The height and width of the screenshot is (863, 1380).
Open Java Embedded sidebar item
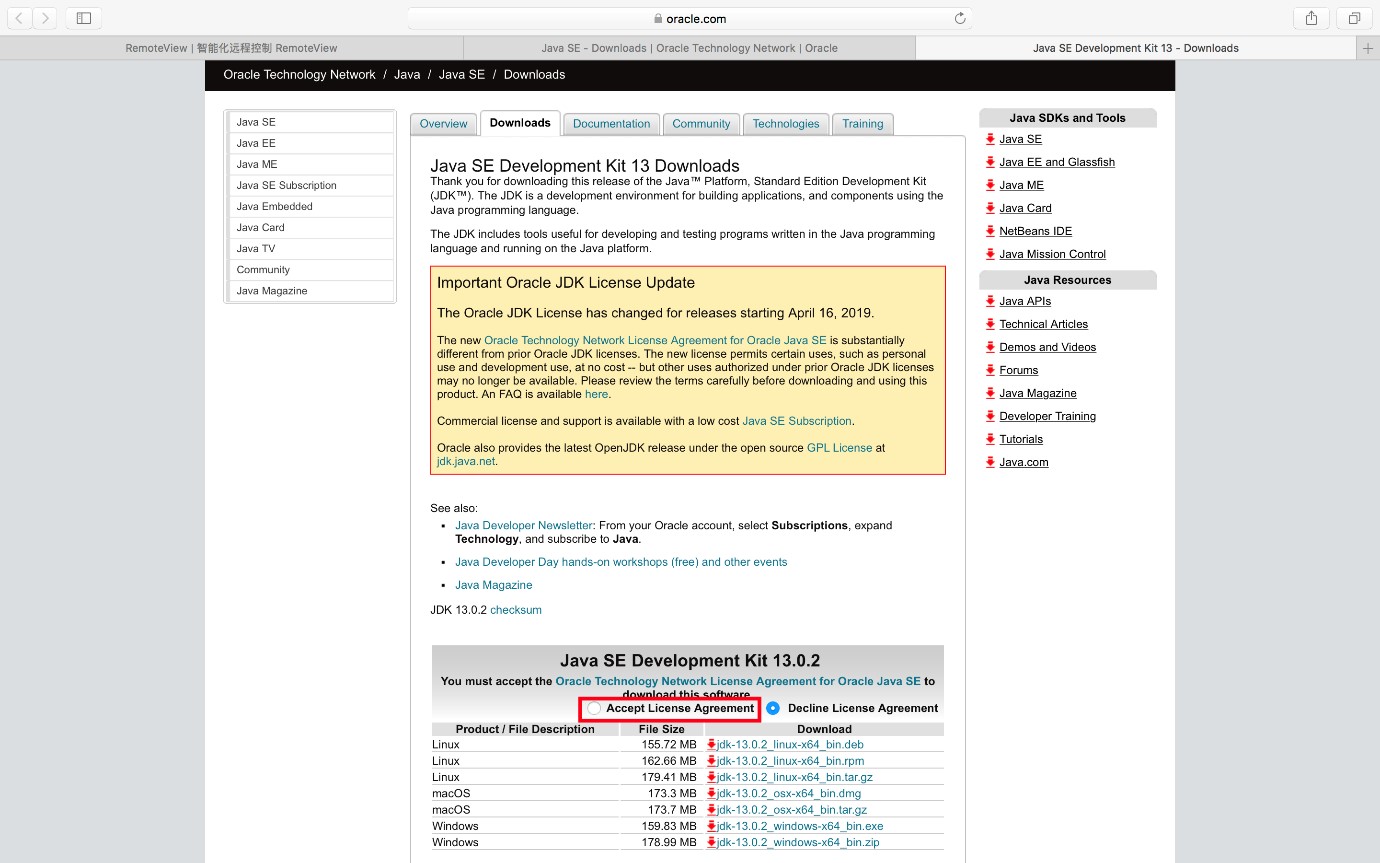[x=311, y=206]
